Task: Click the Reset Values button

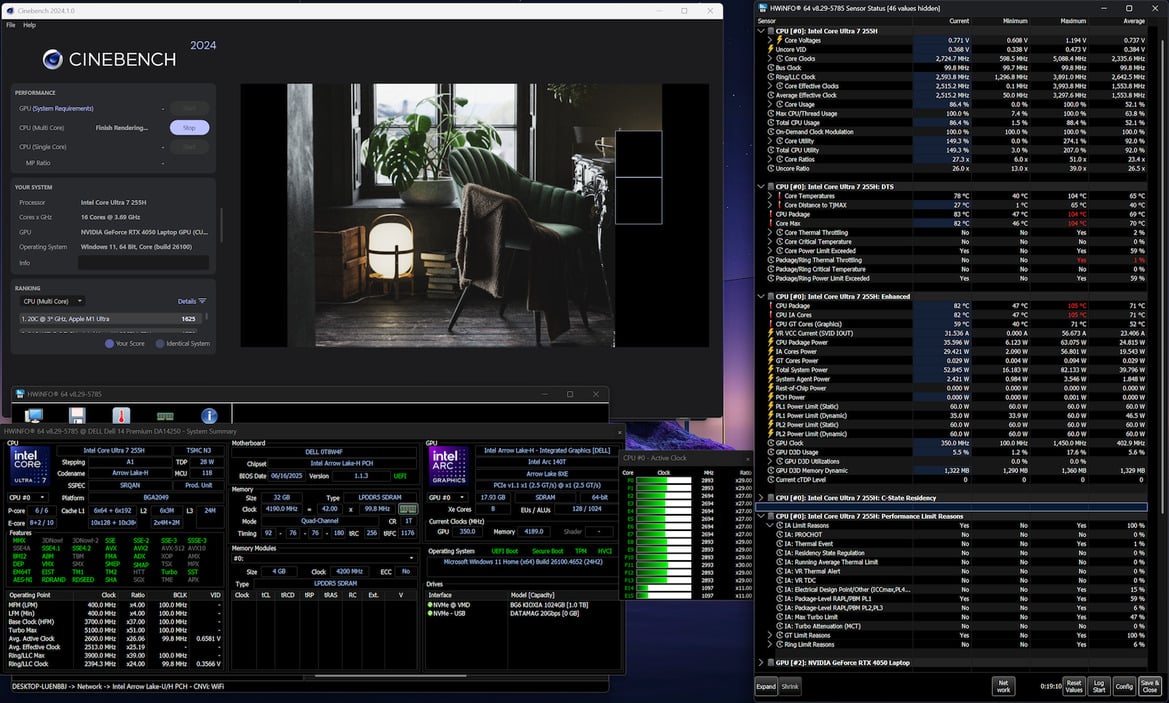Action: tap(1074, 687)
